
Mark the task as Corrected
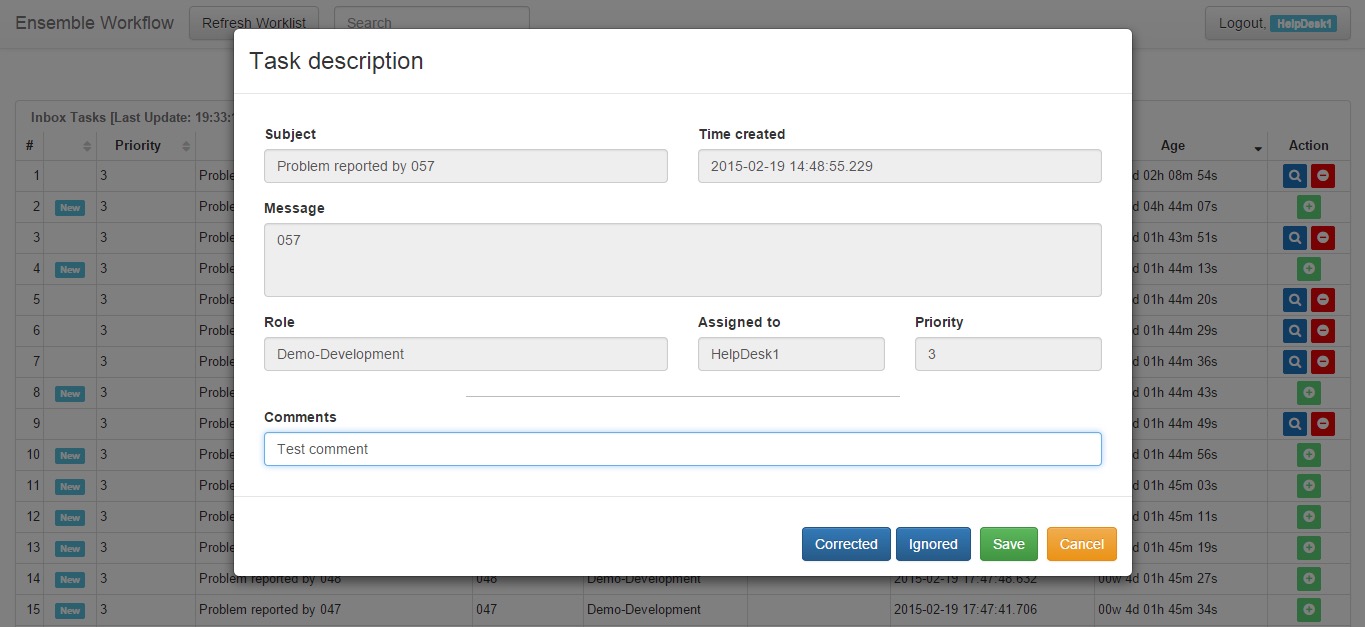point(845,544)
